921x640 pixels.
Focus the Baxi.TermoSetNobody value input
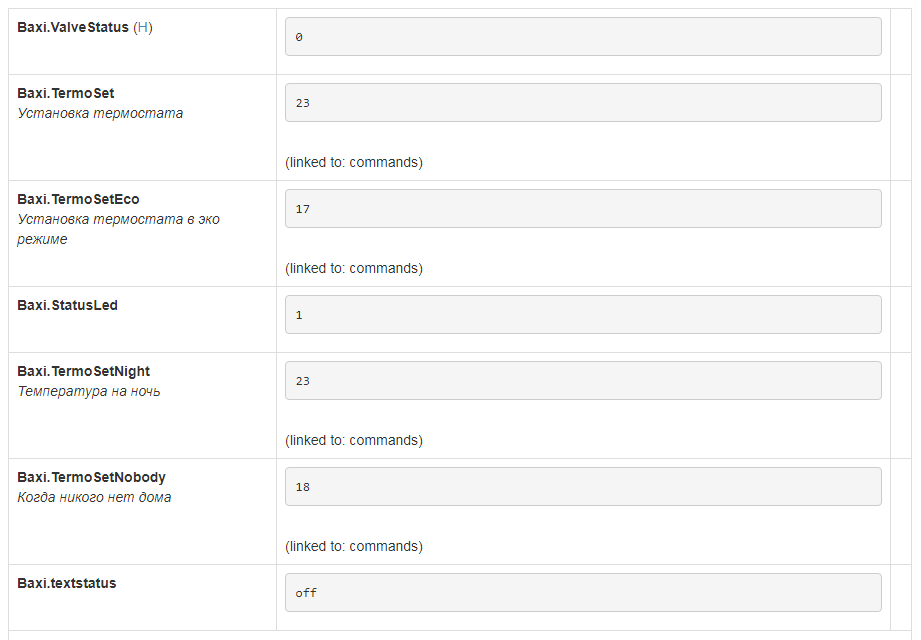click(583, 487)
